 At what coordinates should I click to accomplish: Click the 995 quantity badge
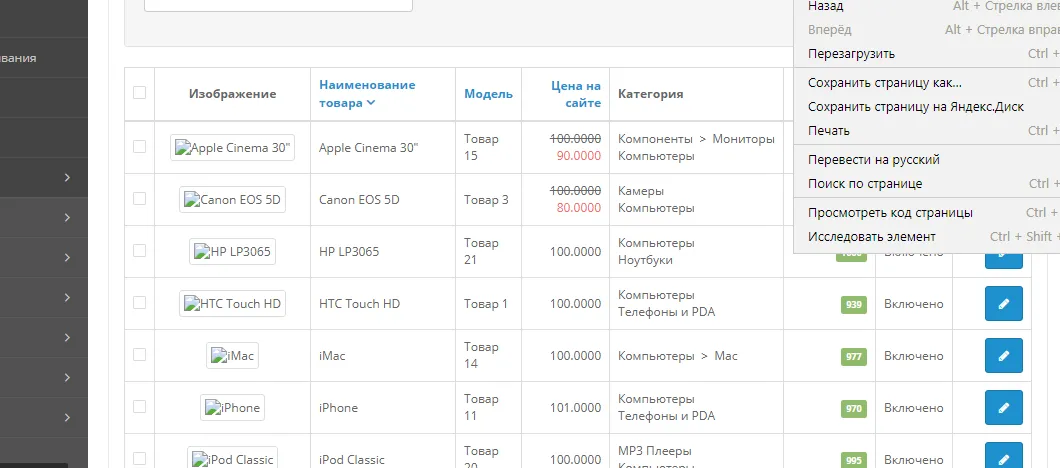click(x=854, y=460)
